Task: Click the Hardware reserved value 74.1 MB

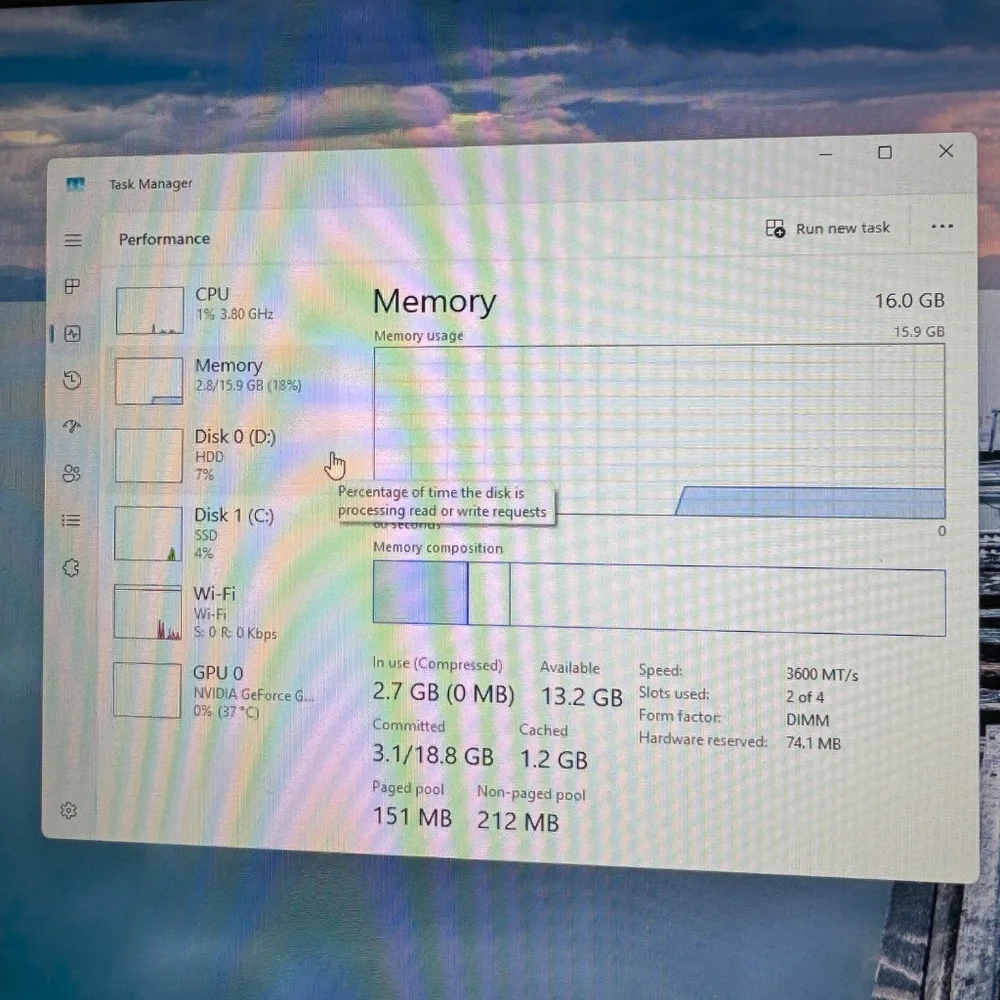Action: (x=813, y=743)
